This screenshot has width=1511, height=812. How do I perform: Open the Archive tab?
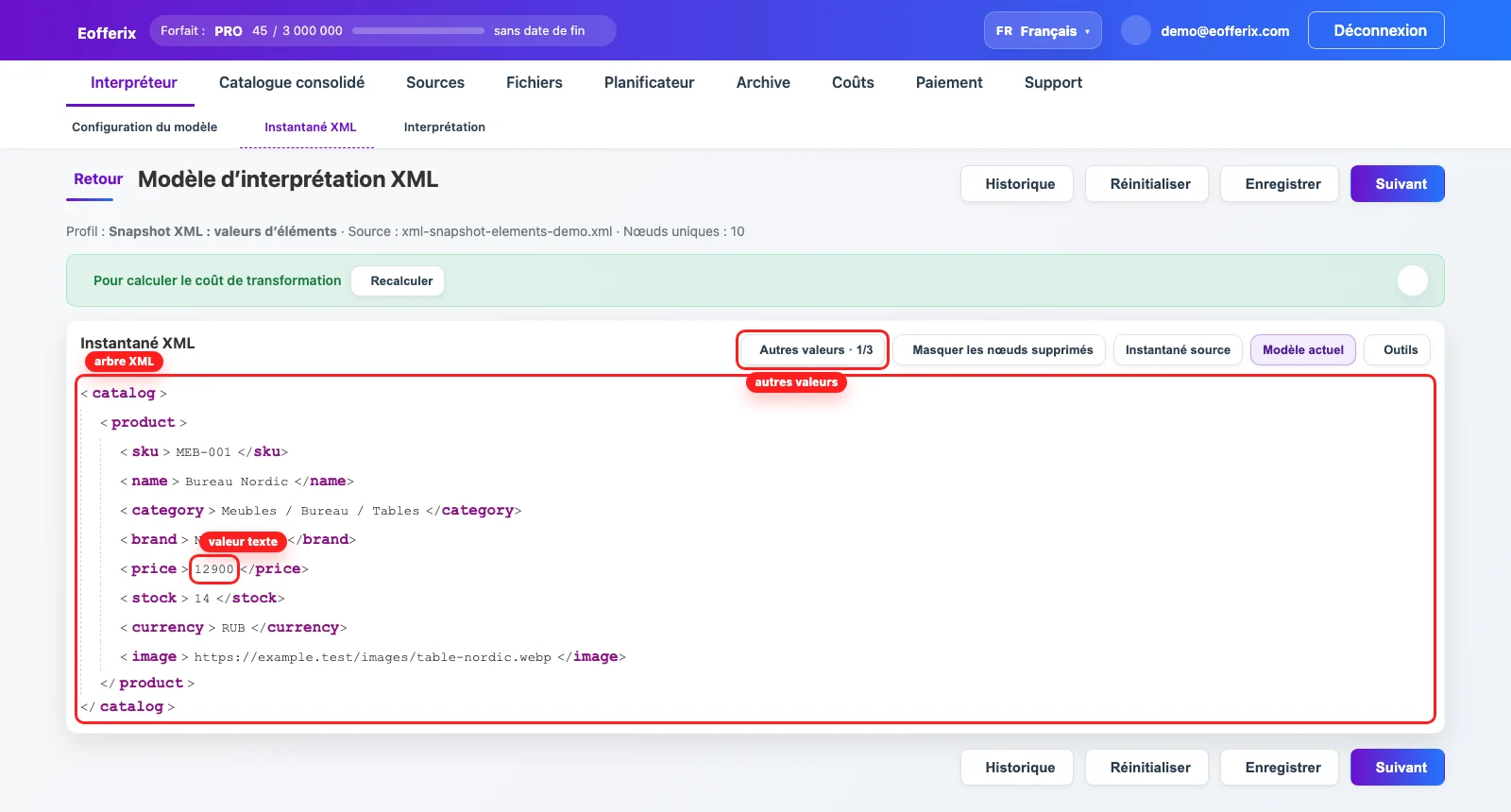point(763,82)
